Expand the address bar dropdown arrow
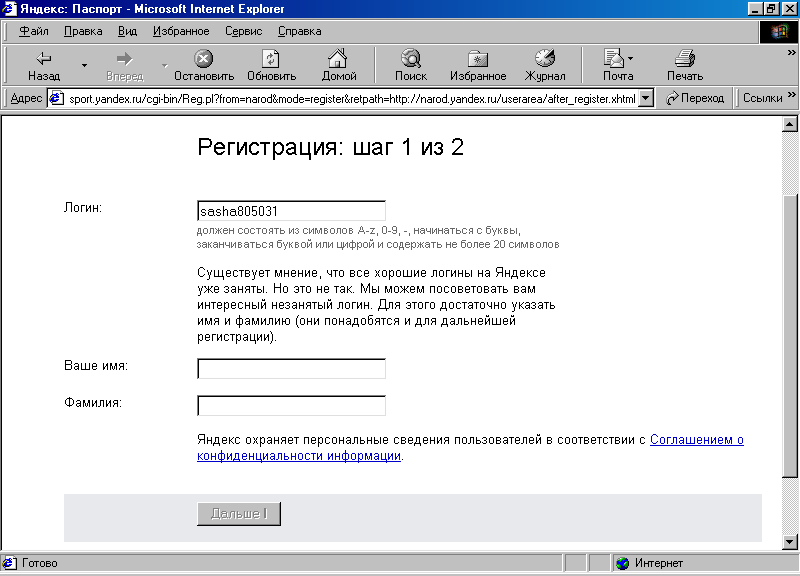Viewport: 800px width, 576px height. (x=646, y=98)
